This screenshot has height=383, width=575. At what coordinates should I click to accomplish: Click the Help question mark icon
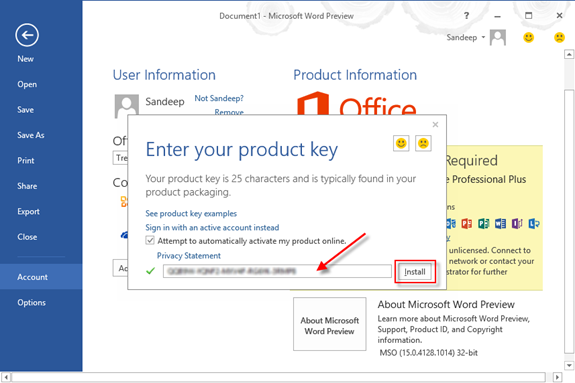[466, 16]
